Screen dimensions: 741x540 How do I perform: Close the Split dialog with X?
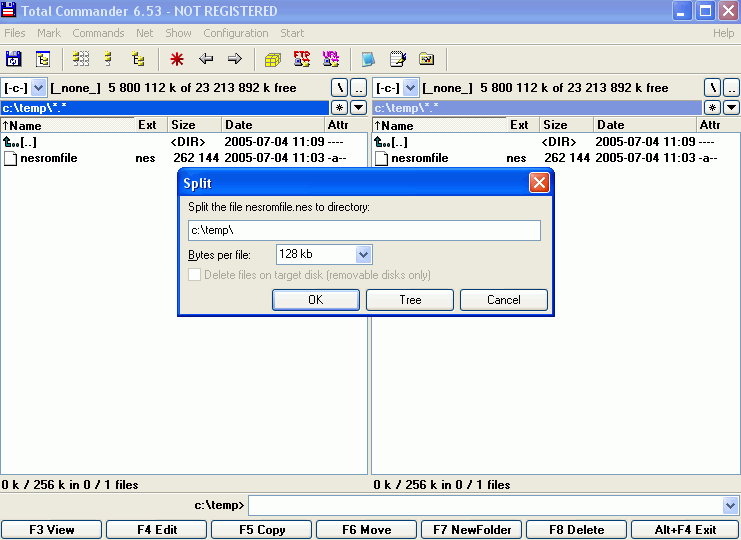(539, 183)
